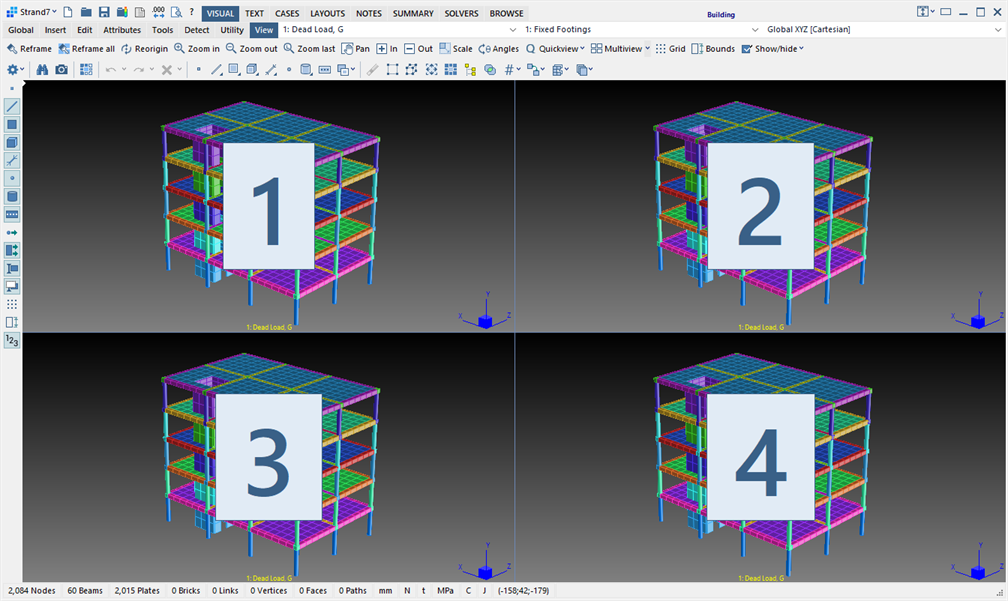Create a new model file
The image size is (1008, 601).
click(68, 12)
